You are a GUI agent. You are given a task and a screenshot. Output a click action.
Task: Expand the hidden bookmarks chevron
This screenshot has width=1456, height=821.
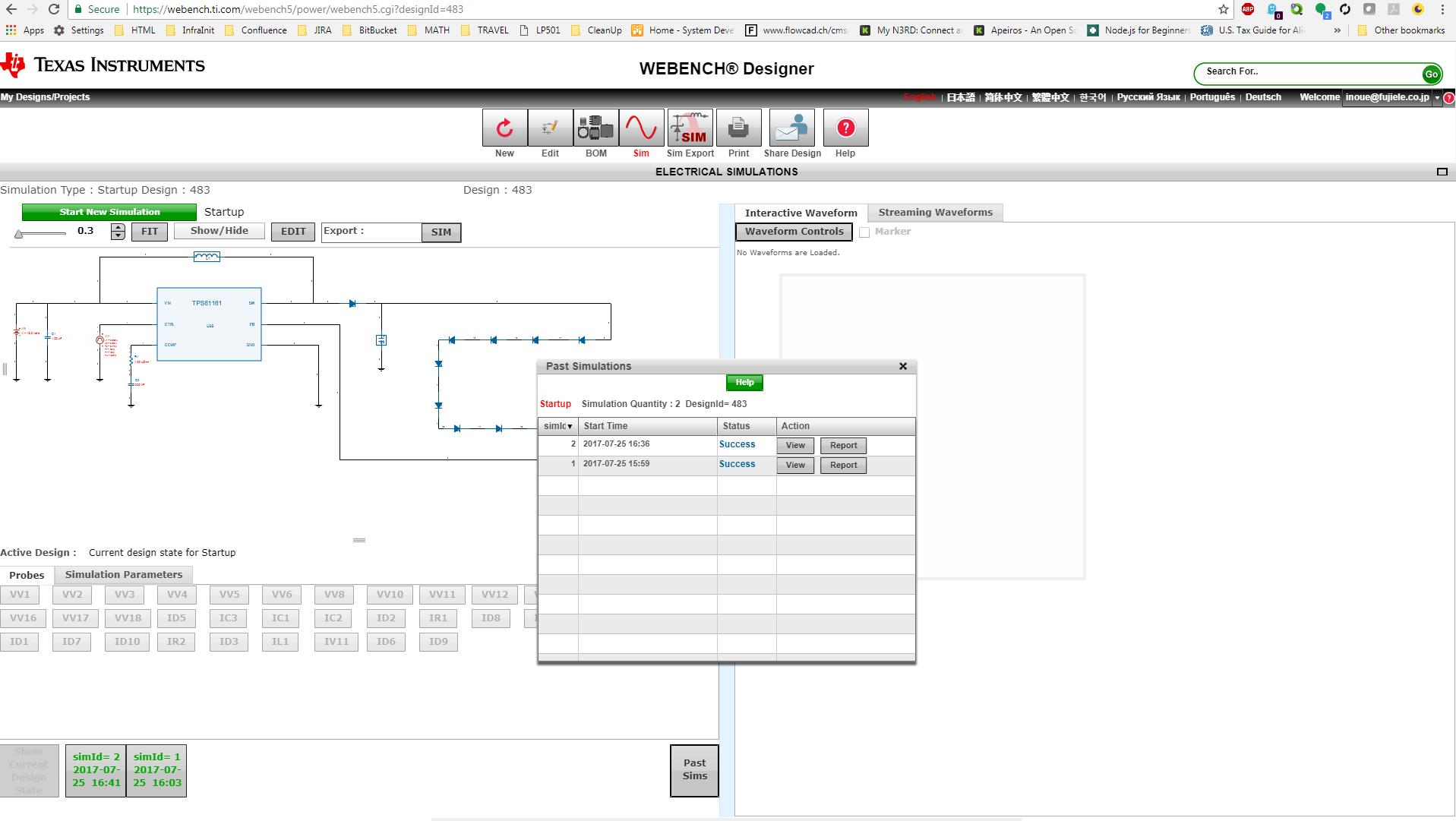[1337, 30]
